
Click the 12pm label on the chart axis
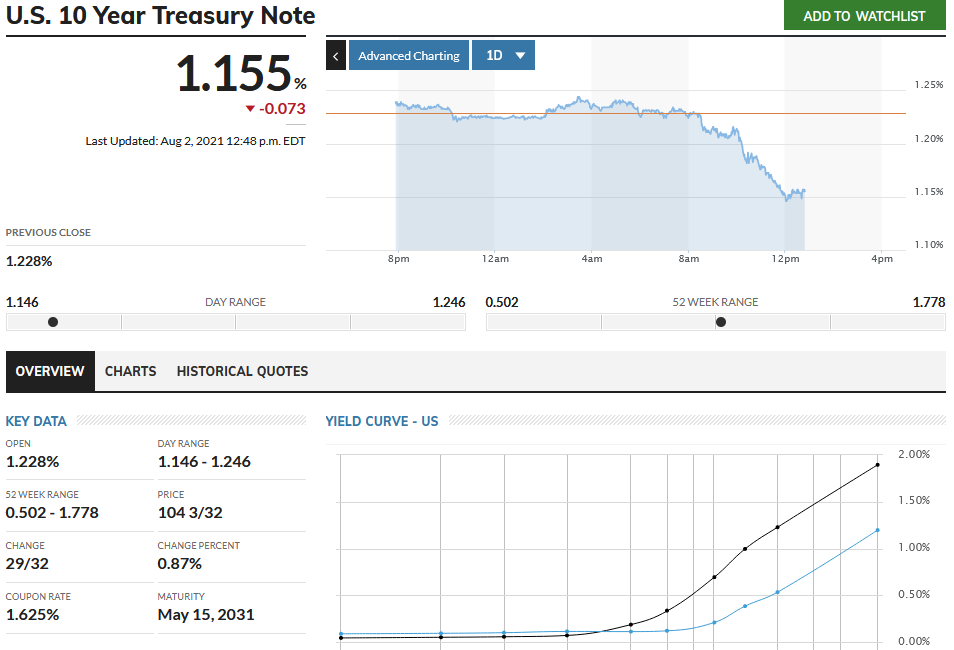785,259
